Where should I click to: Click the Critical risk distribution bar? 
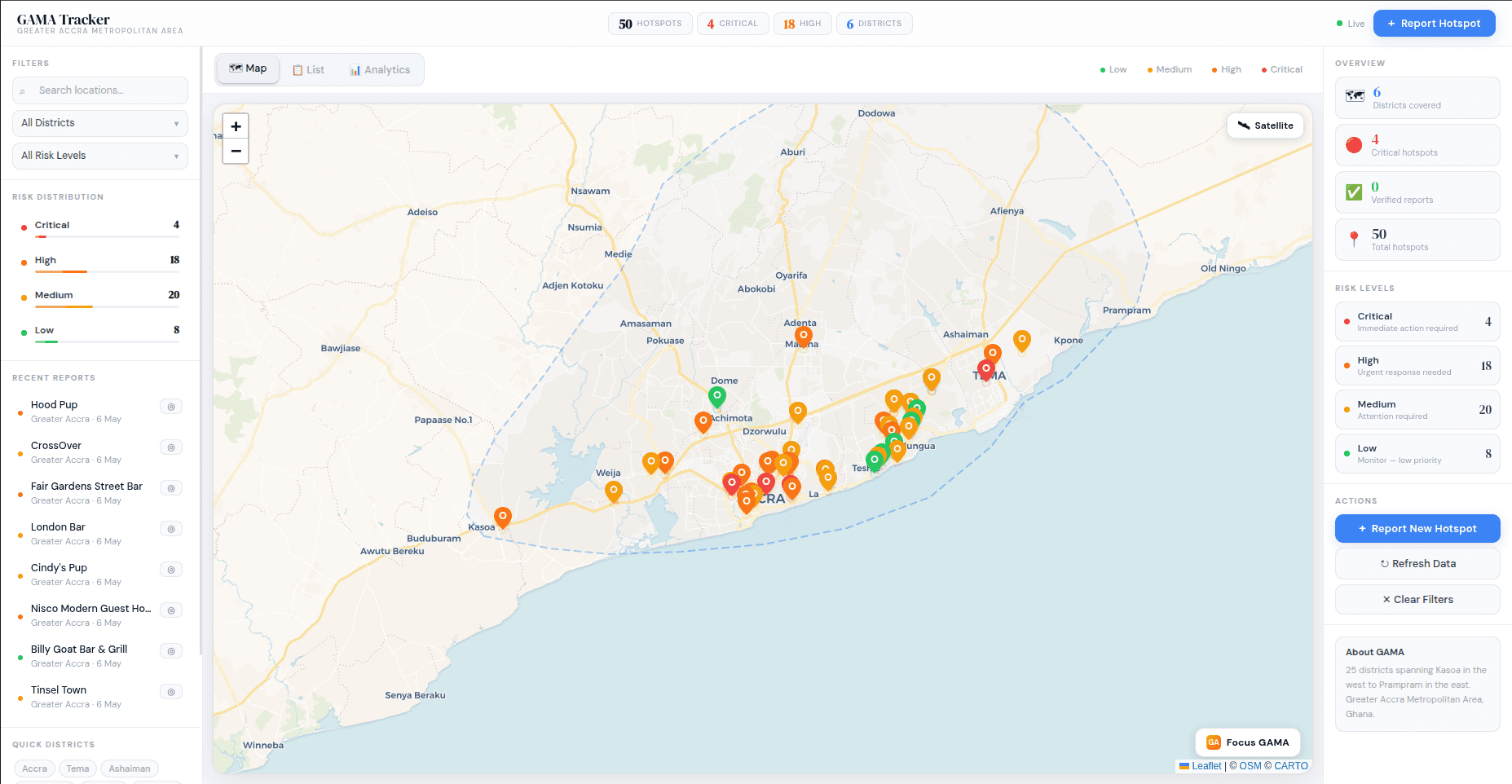tap(107, 237)
